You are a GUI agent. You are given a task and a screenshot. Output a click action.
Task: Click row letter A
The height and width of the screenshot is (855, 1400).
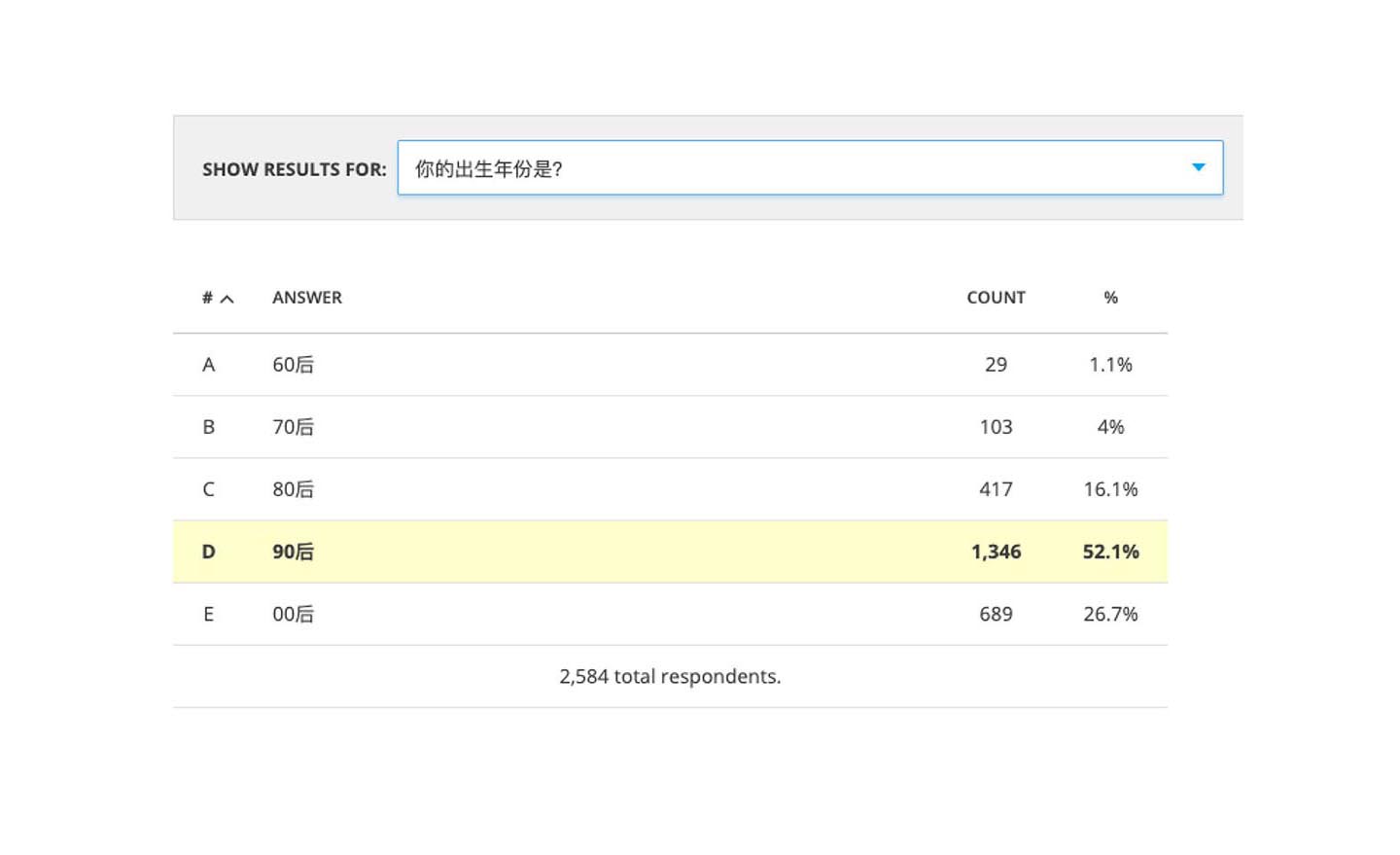[x=208, y=365]
